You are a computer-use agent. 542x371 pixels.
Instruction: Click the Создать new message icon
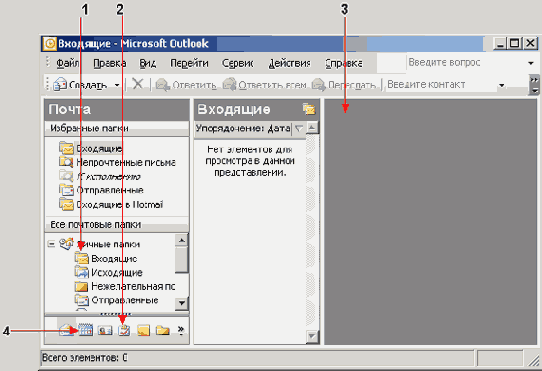point(60,84)
